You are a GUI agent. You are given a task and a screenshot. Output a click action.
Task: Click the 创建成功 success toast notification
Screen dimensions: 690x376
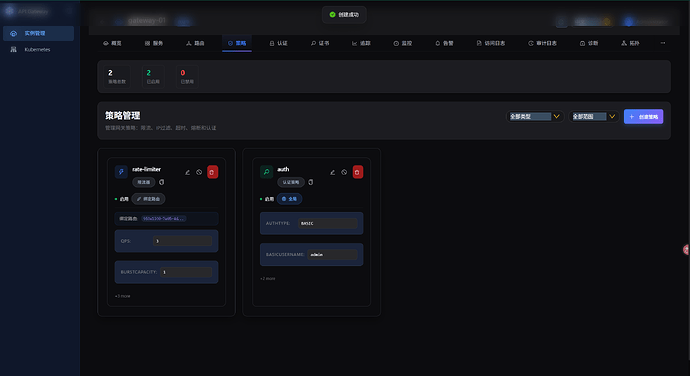pyautogui.click(x=344, y=15)
